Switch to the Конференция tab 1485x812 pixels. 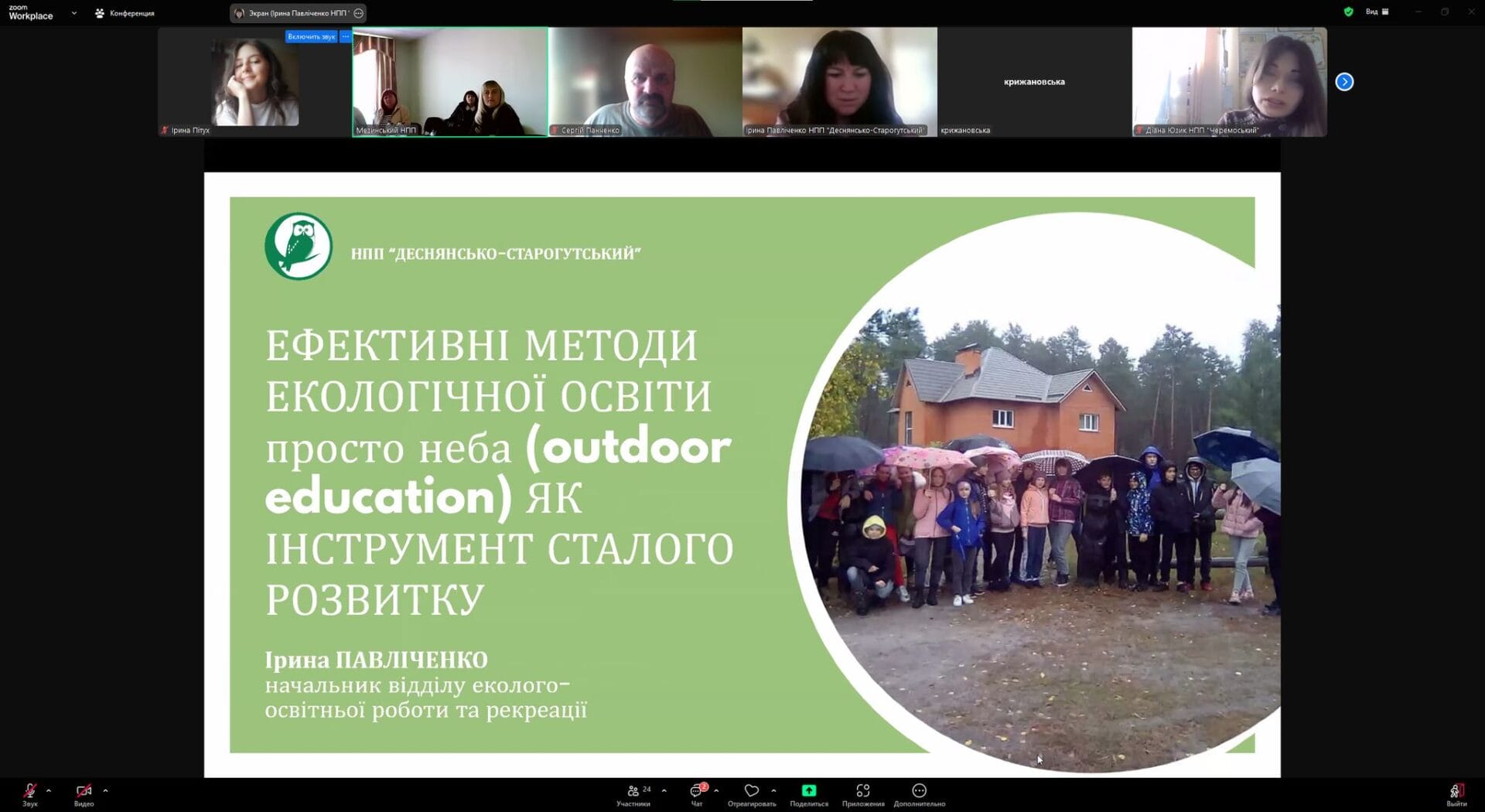pyautogui.click(x=125, y=13)
